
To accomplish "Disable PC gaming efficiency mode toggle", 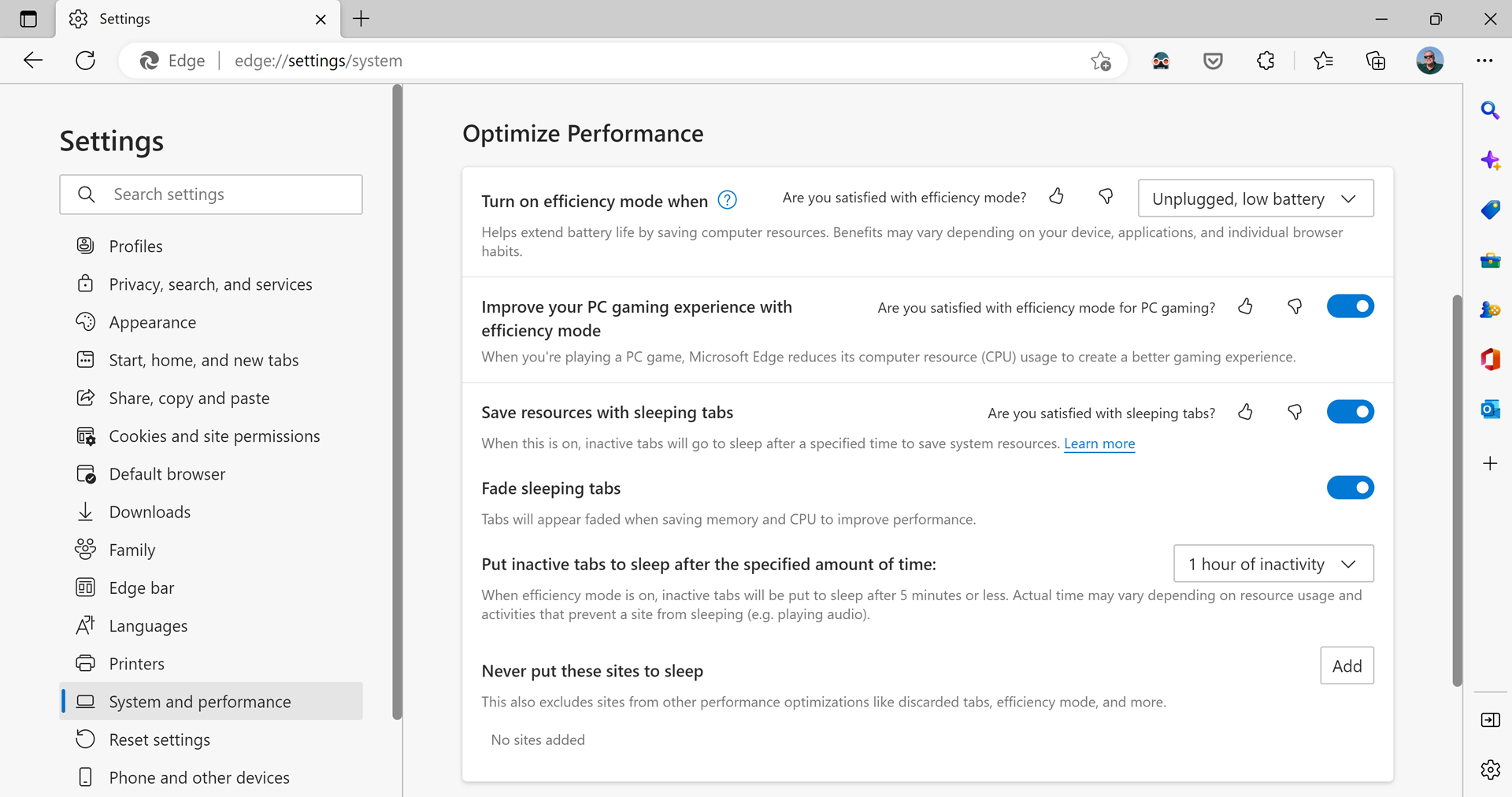I will coord(1350,306).
